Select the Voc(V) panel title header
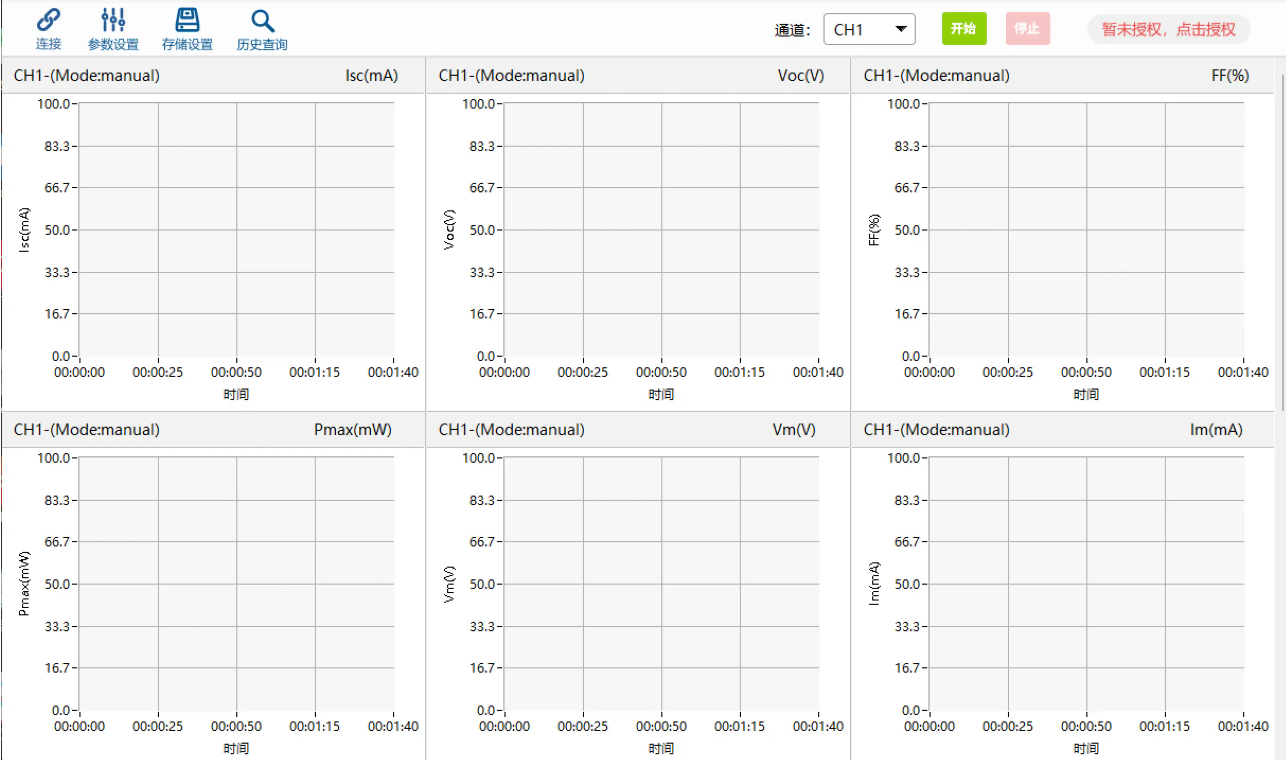 (638, 76)
